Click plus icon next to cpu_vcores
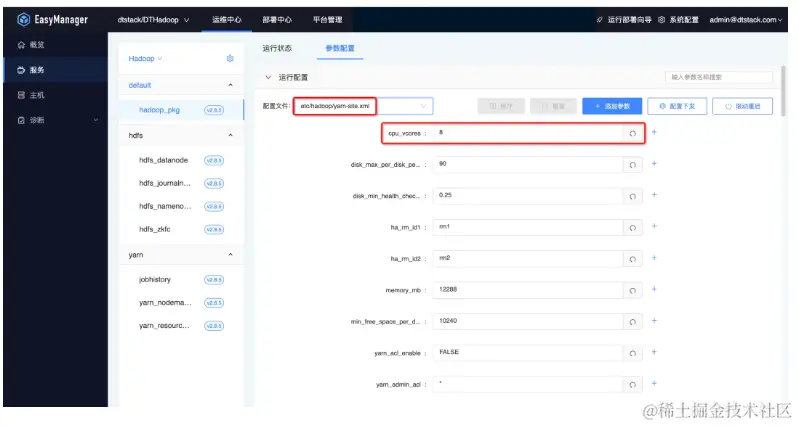 654,132
